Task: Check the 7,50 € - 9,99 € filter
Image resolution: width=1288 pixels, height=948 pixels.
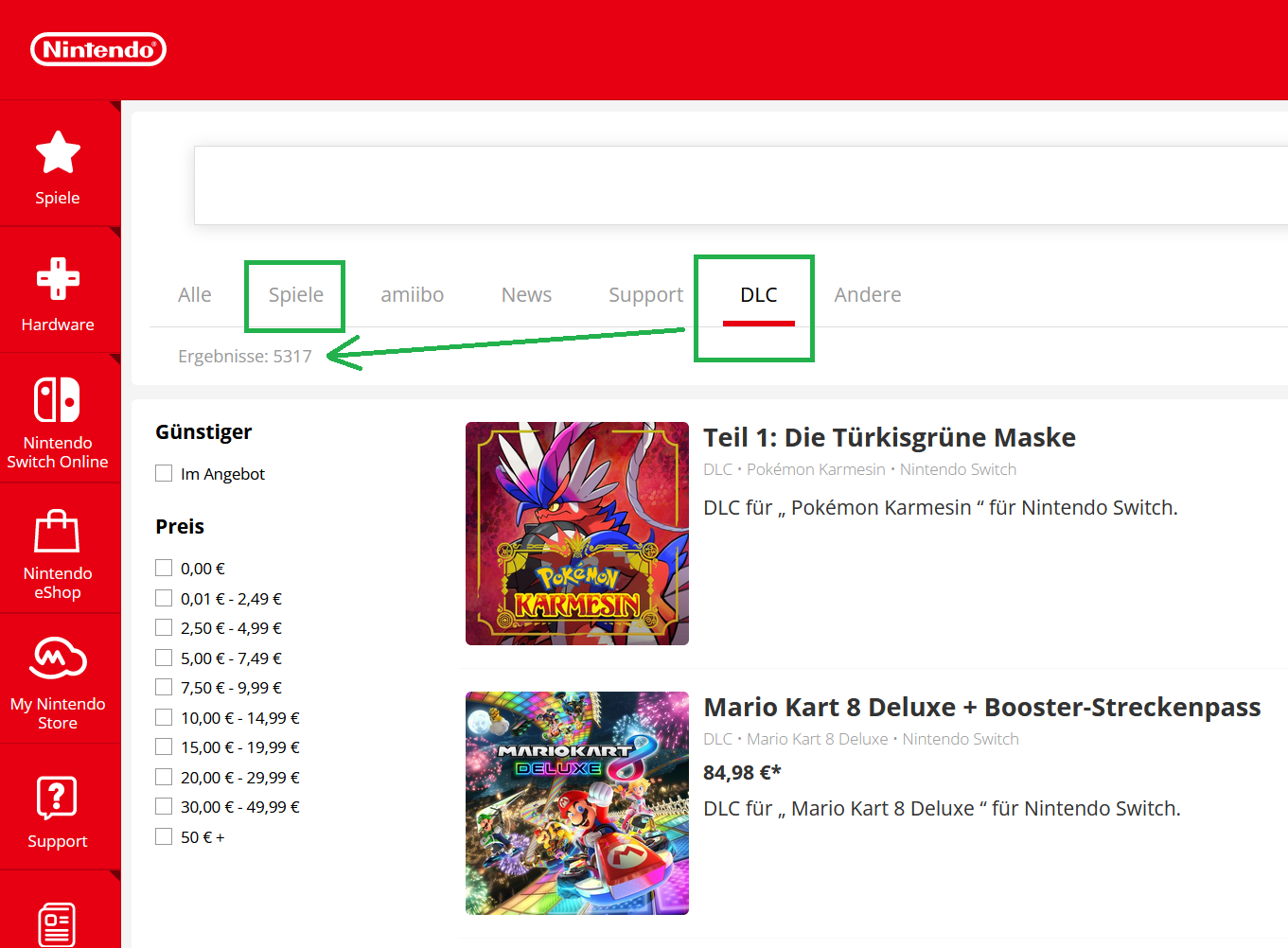Action: click(x=164, y=687)
